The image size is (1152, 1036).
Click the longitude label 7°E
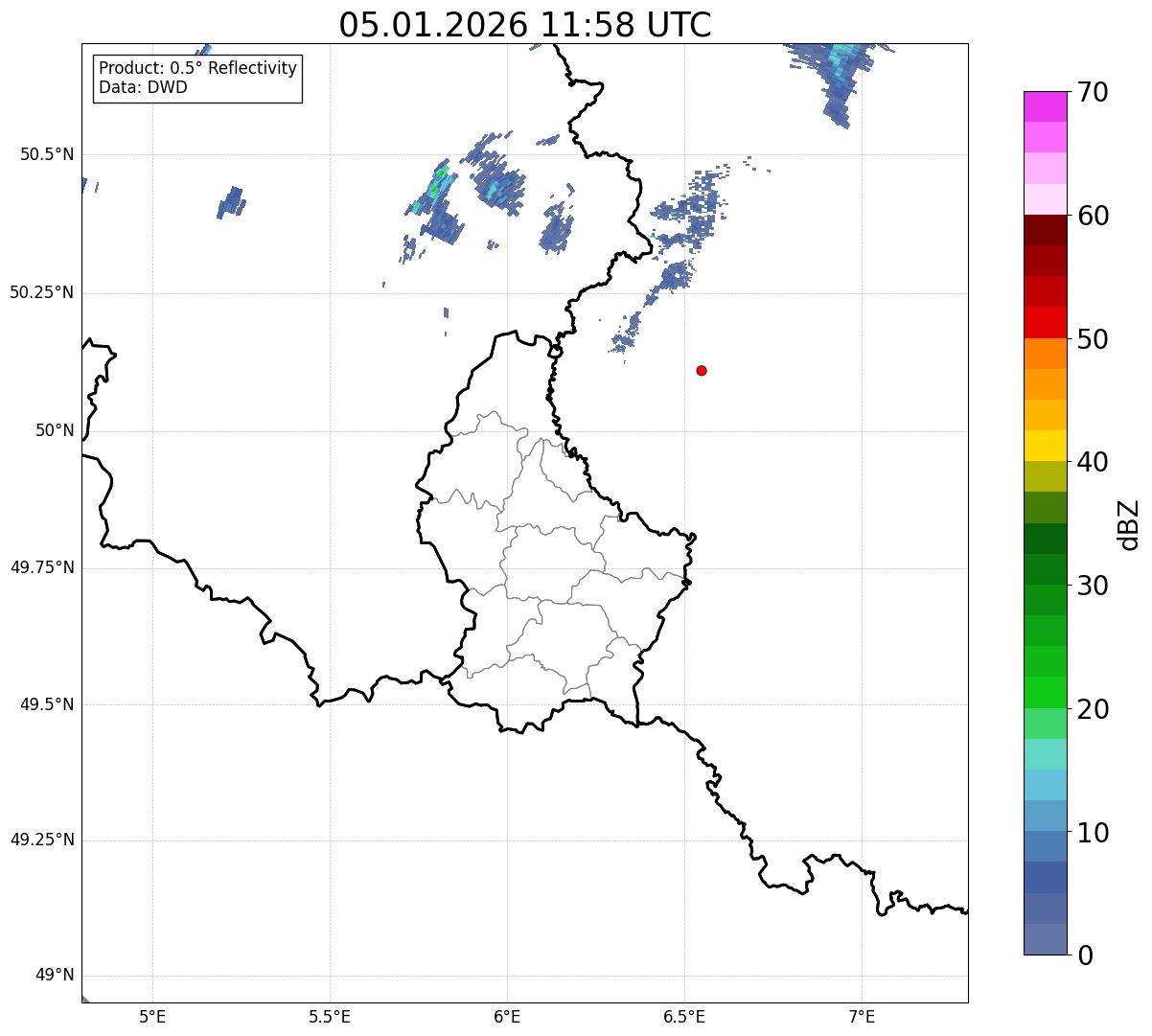(863, 1016)
